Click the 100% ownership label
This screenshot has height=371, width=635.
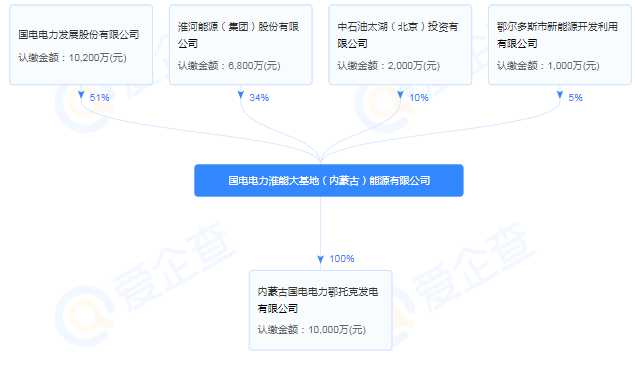pos(342,259)
